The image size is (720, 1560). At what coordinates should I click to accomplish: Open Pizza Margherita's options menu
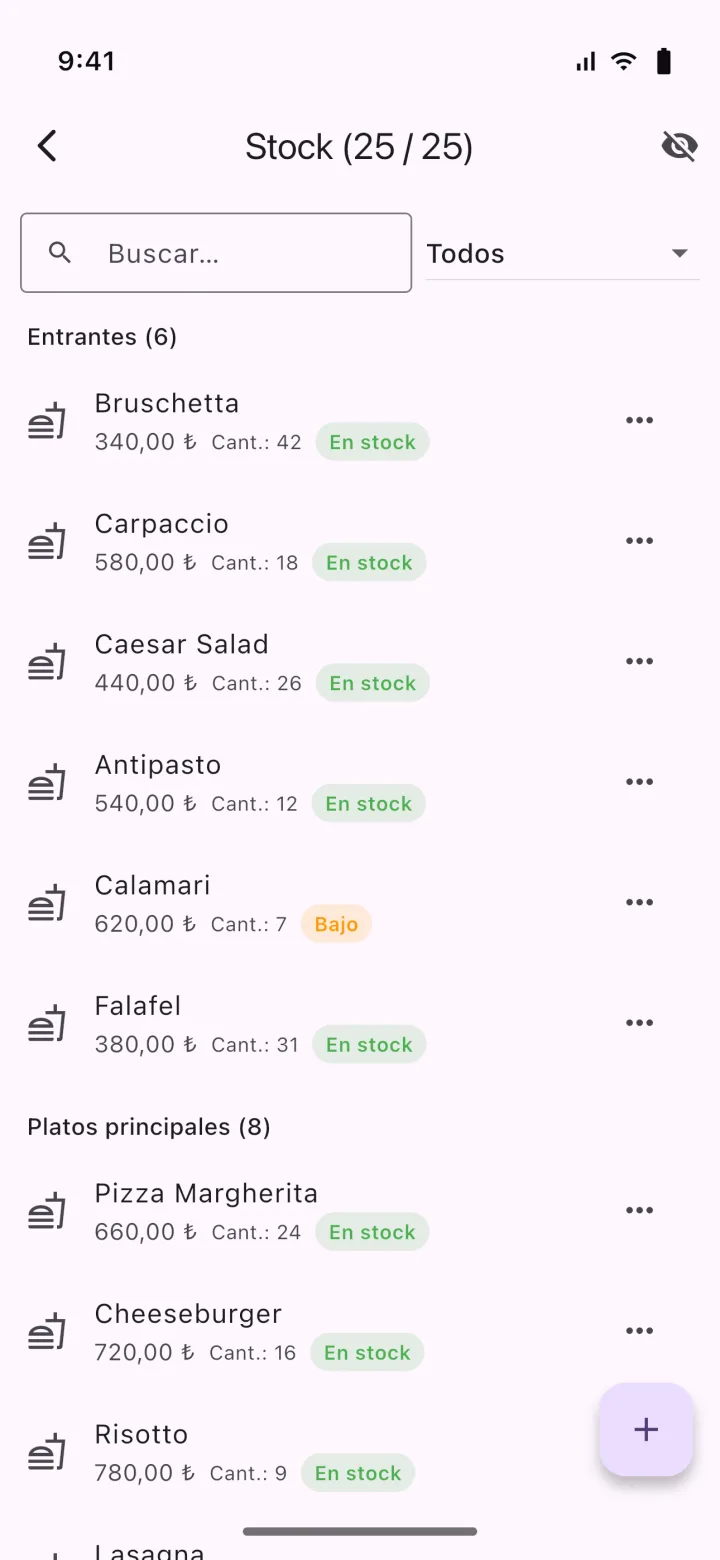639,1210
